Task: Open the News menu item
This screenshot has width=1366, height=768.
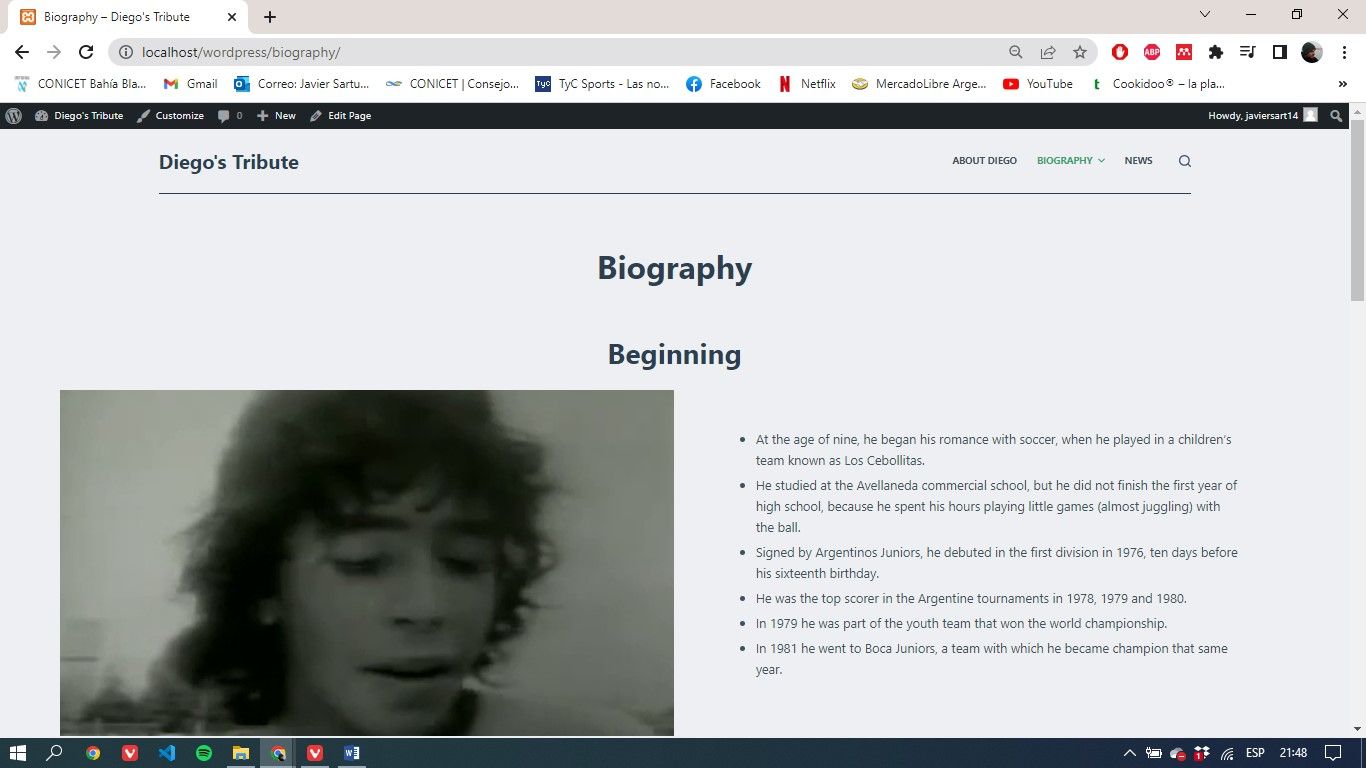Action: (x=1138, y=161)
